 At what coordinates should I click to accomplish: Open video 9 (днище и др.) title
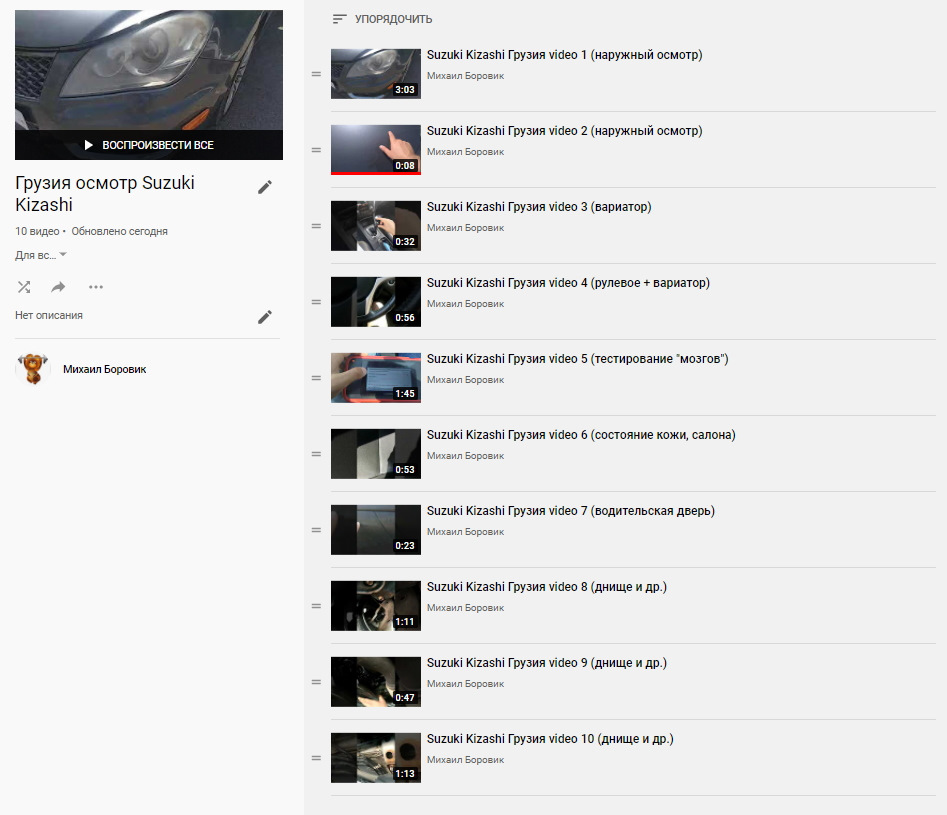point(547,663)
